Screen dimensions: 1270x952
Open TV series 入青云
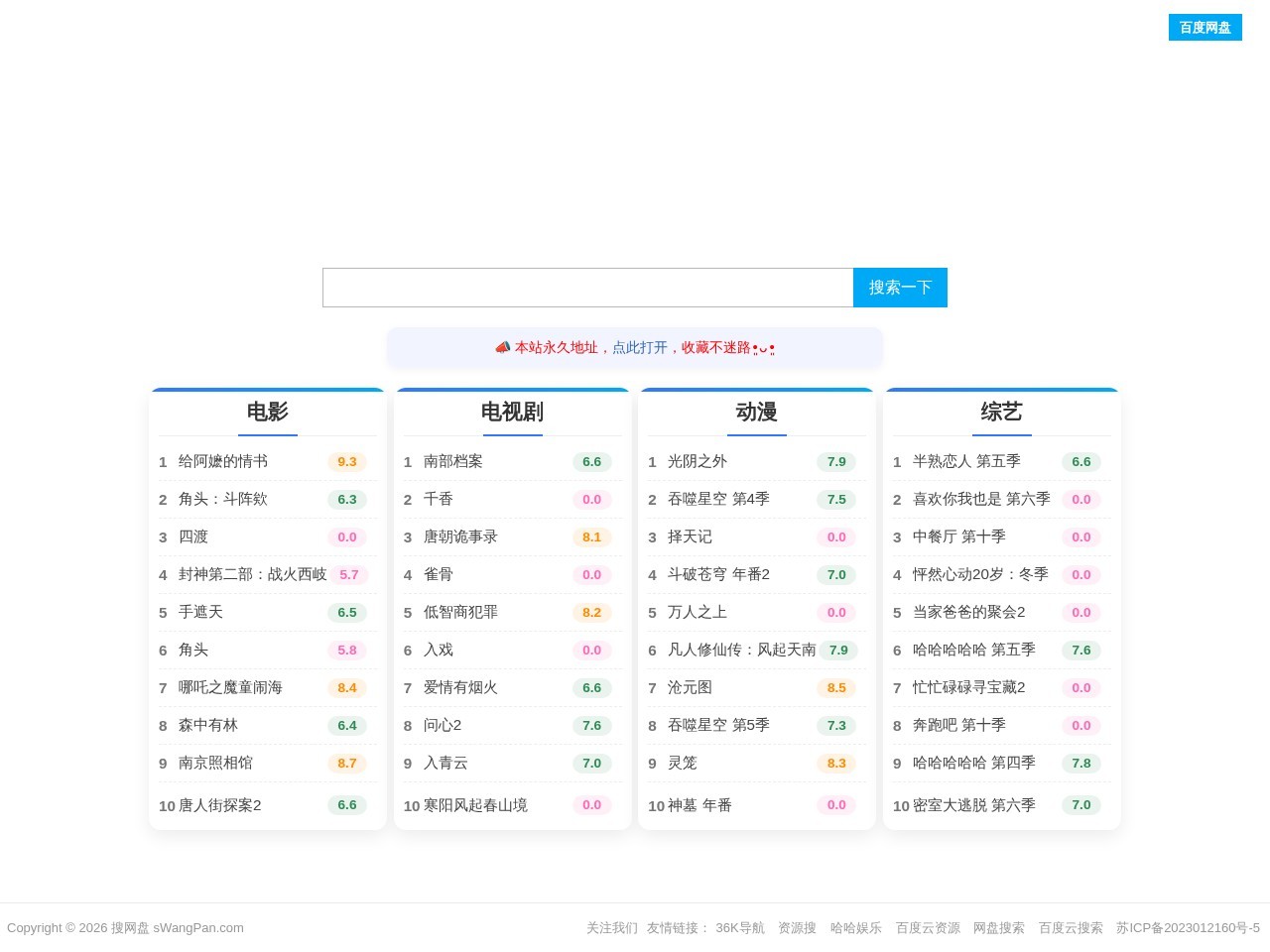[x=445, y=763]
